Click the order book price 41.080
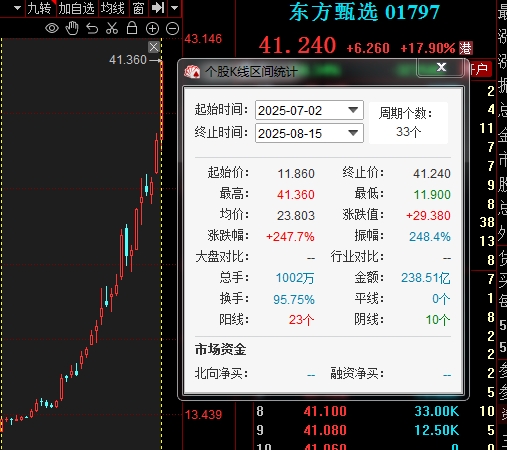This screenshot has width=507, height=450. [x=325, y=430]
